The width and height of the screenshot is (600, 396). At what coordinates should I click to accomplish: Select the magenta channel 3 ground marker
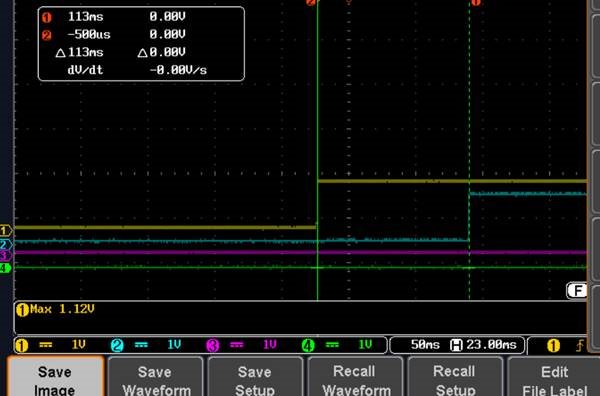(x=5, y=256)
